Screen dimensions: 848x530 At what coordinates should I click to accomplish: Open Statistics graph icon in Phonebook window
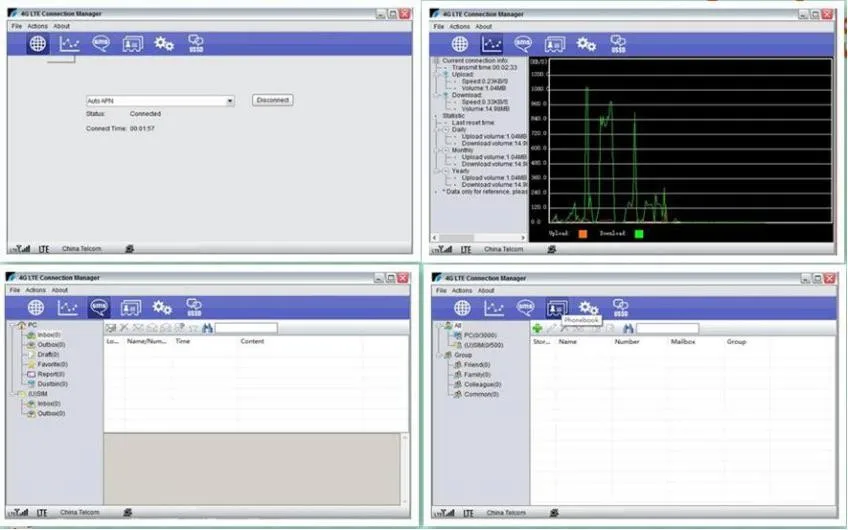(494, 308)
